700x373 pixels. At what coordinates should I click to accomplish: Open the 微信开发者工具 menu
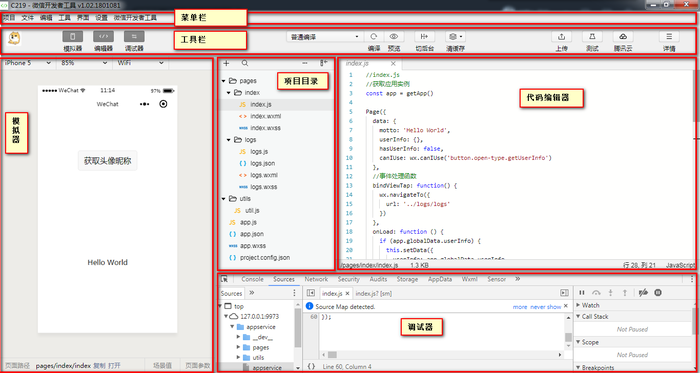pos(135,18)
